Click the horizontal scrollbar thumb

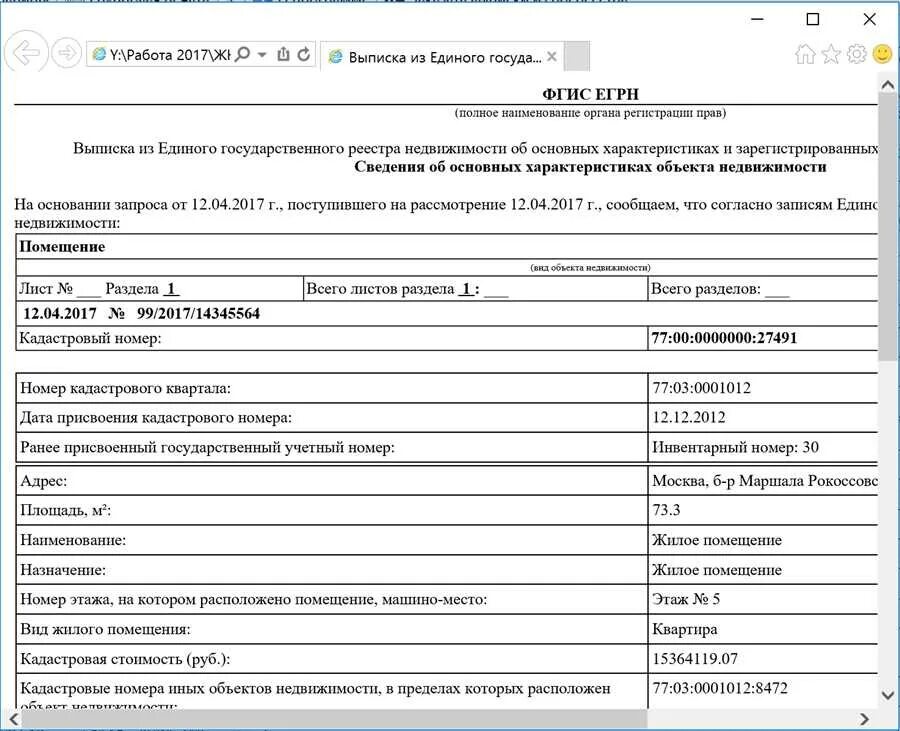[335, 718]
